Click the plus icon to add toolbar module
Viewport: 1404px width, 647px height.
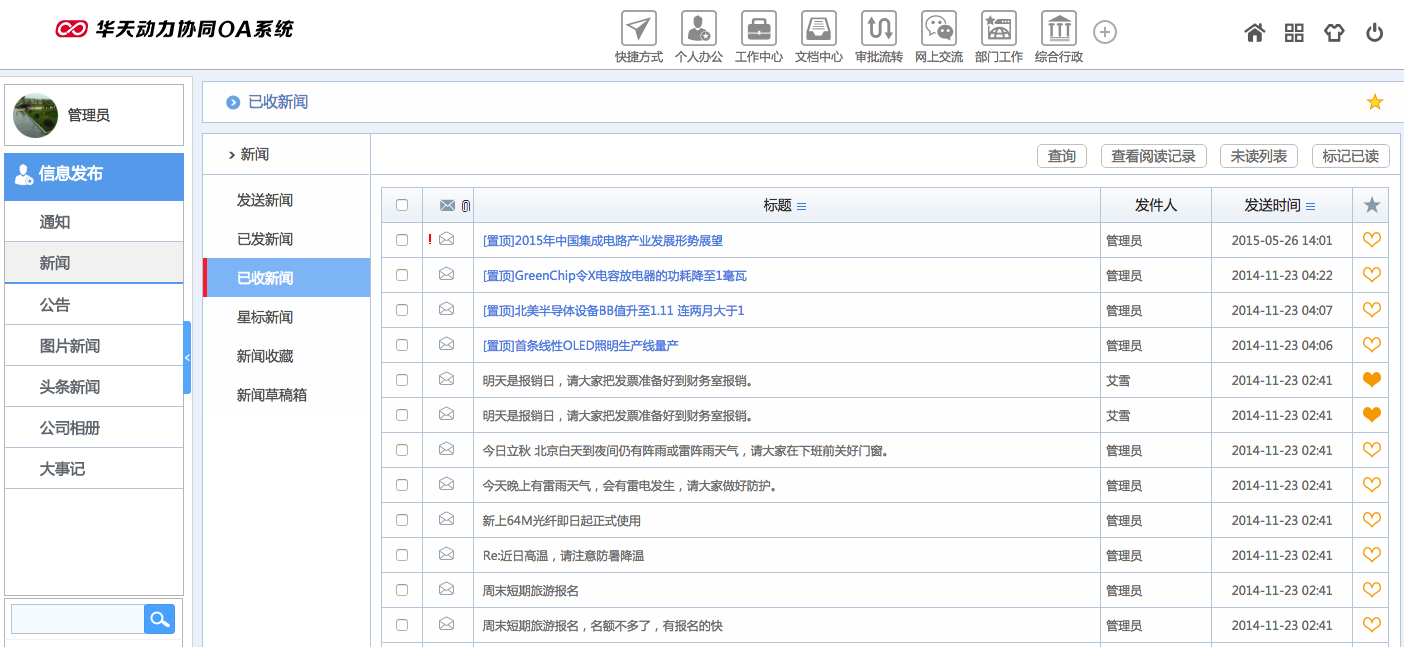click(1104, 33)
